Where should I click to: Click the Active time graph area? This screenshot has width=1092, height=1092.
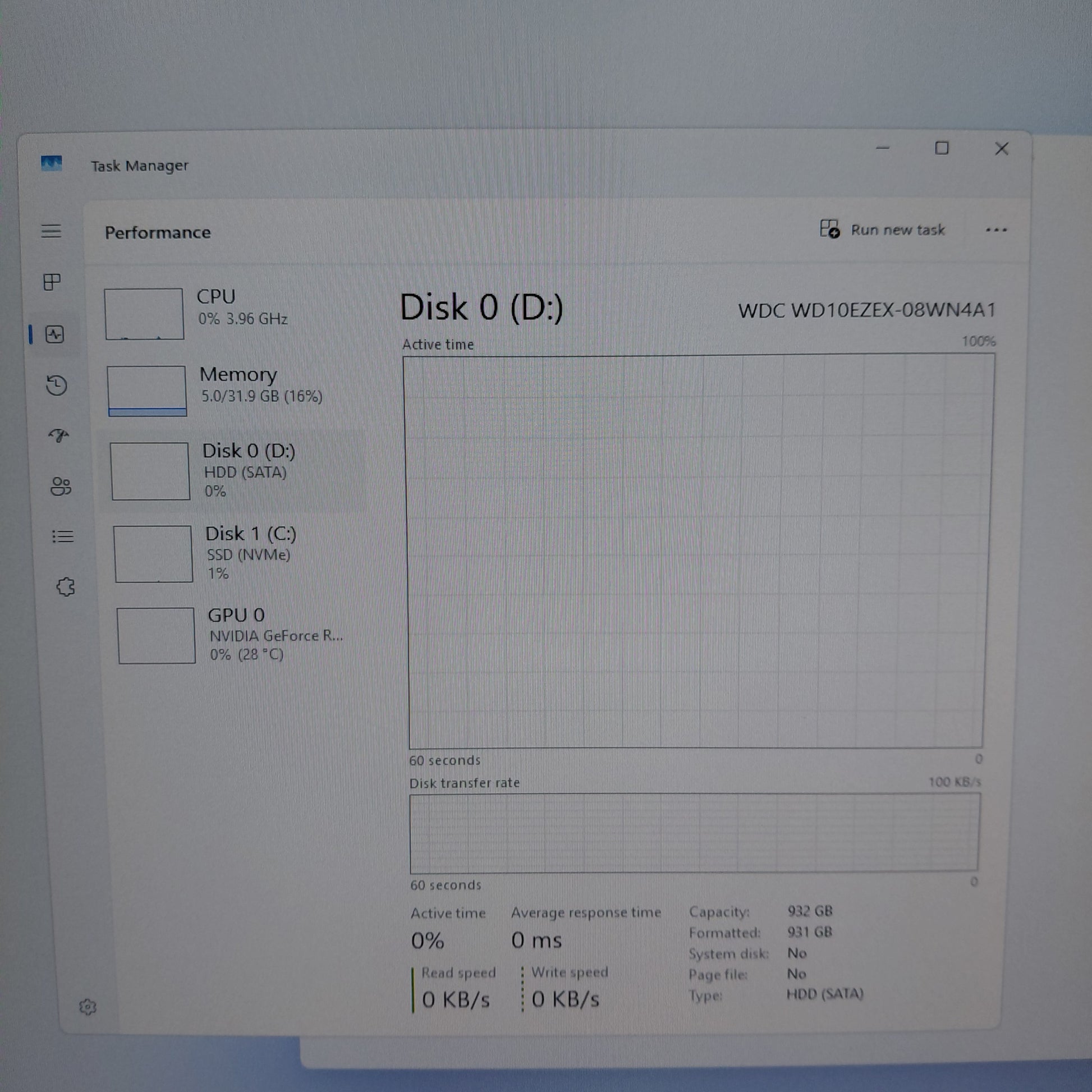698,551
